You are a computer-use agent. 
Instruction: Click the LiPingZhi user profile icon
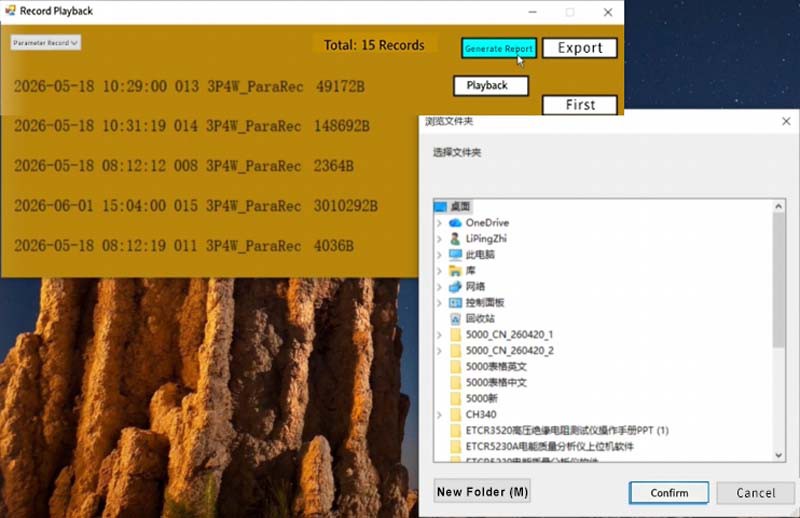coord(455,238)
